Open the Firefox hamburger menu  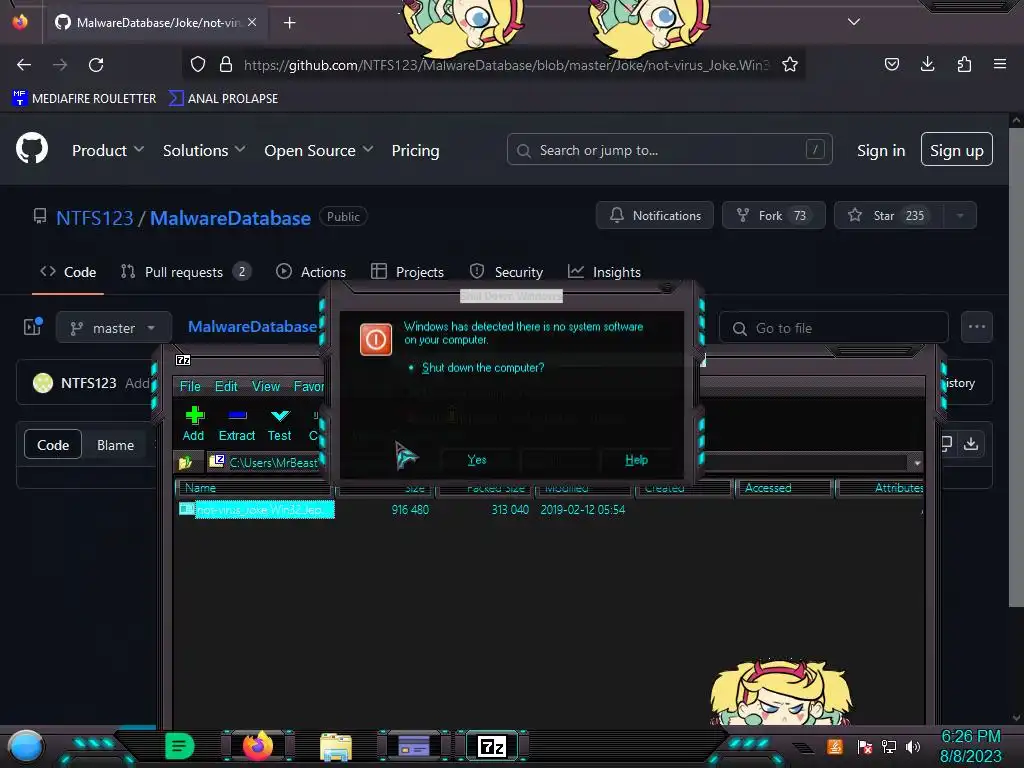1000,64
